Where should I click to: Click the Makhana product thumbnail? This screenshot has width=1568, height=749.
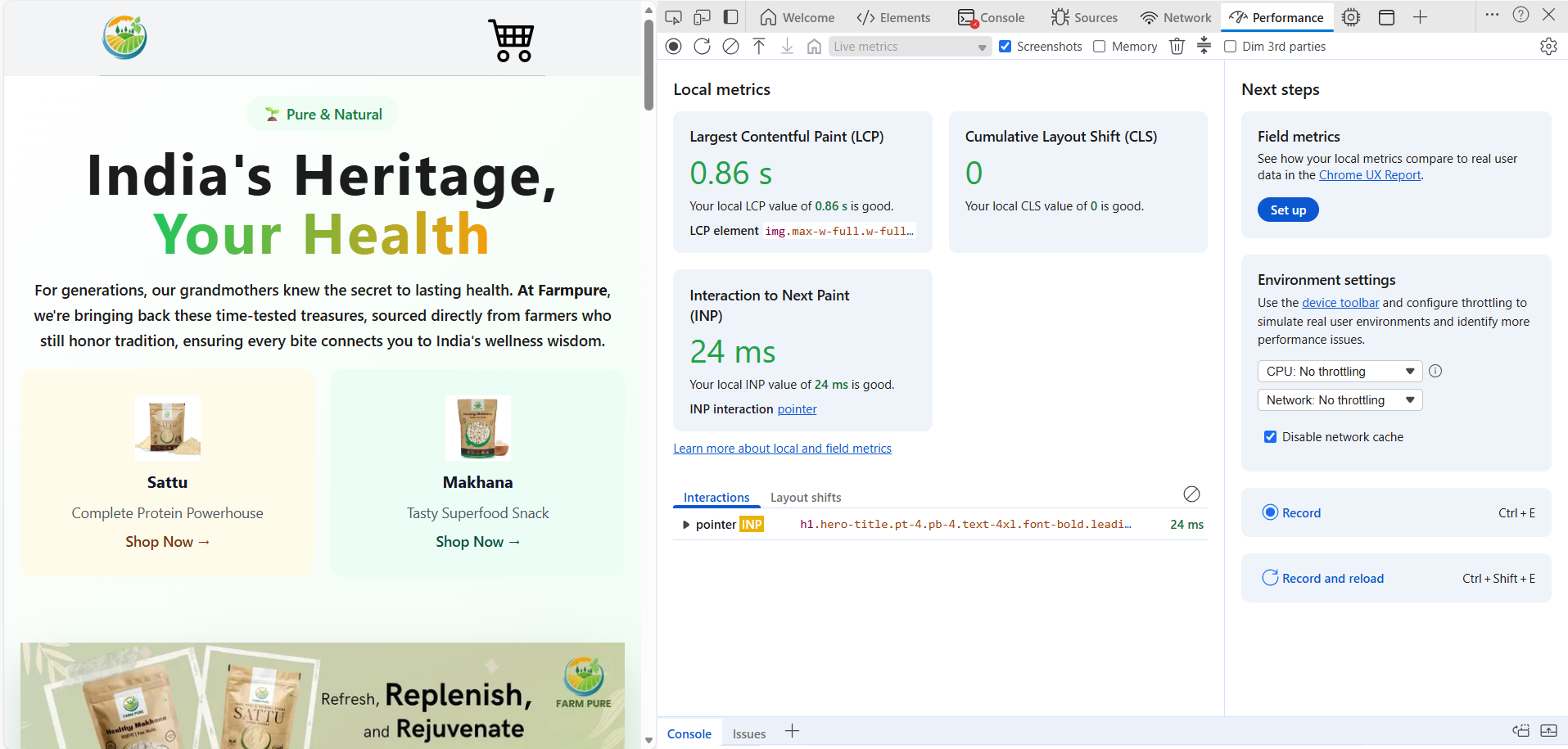coord(478,427)
